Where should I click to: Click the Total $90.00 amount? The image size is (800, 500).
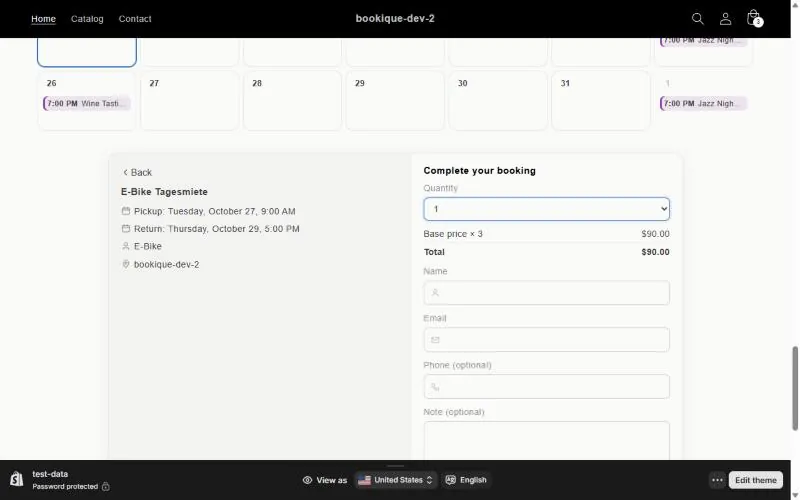click(x=655, y=252)
